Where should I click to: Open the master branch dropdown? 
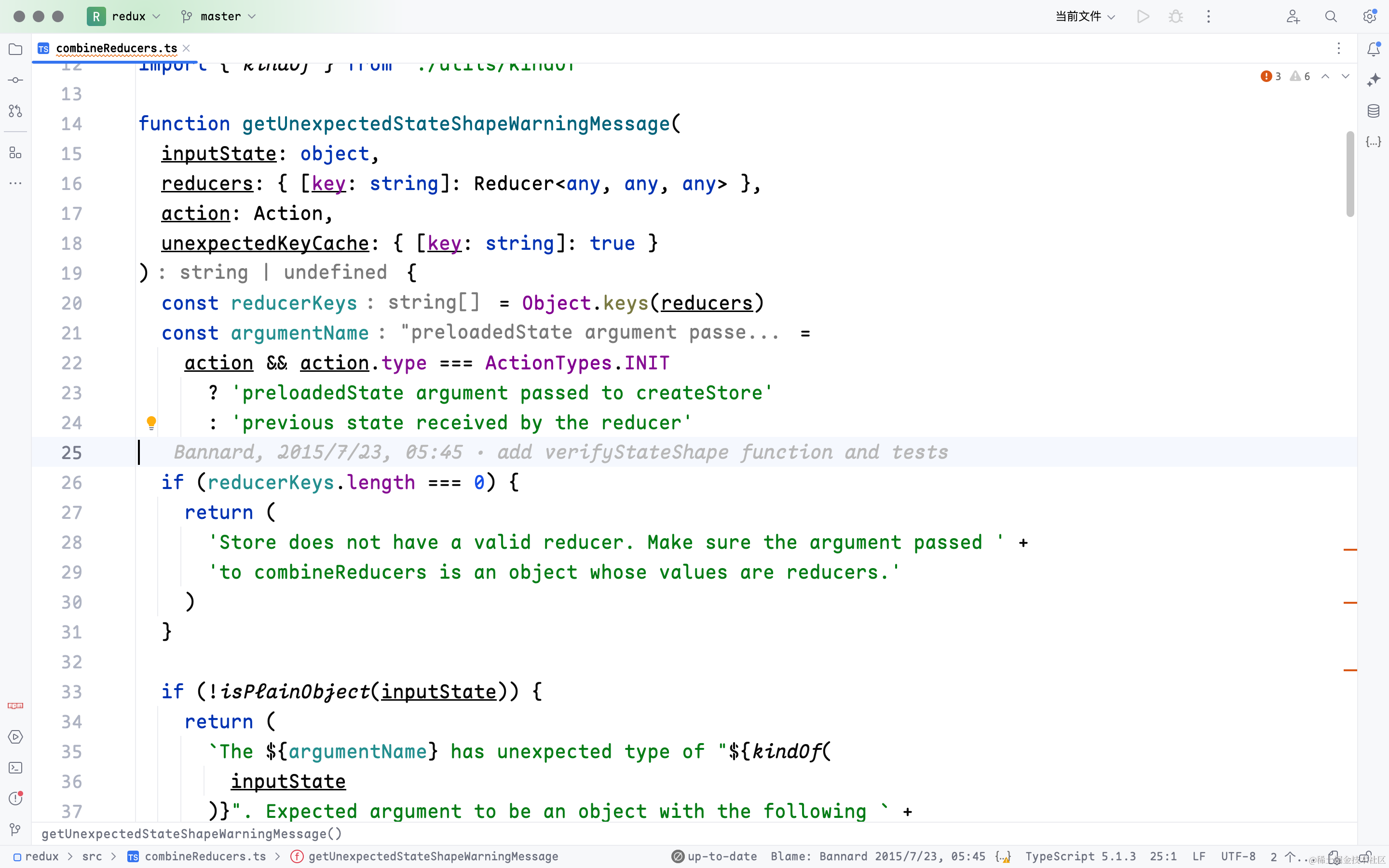(x=218, y=17)
